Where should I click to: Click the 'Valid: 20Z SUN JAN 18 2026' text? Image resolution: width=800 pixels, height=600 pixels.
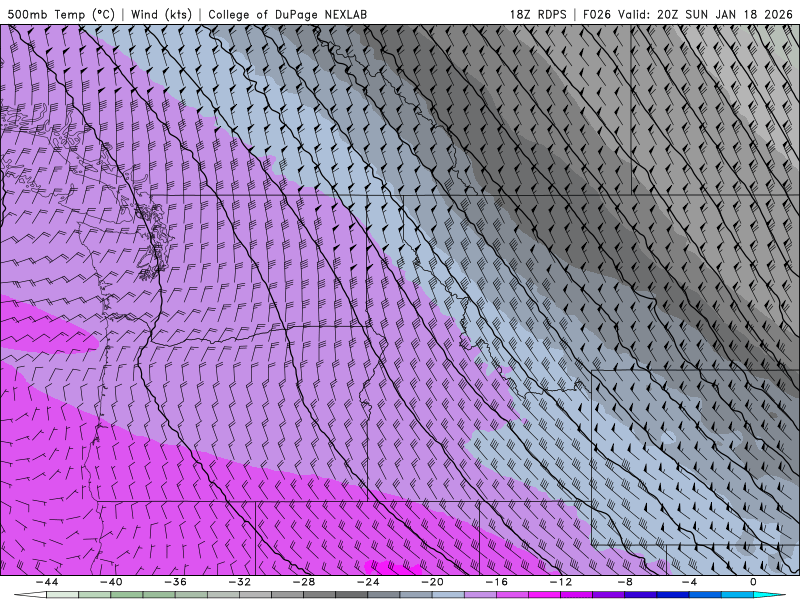click(705, 14)
